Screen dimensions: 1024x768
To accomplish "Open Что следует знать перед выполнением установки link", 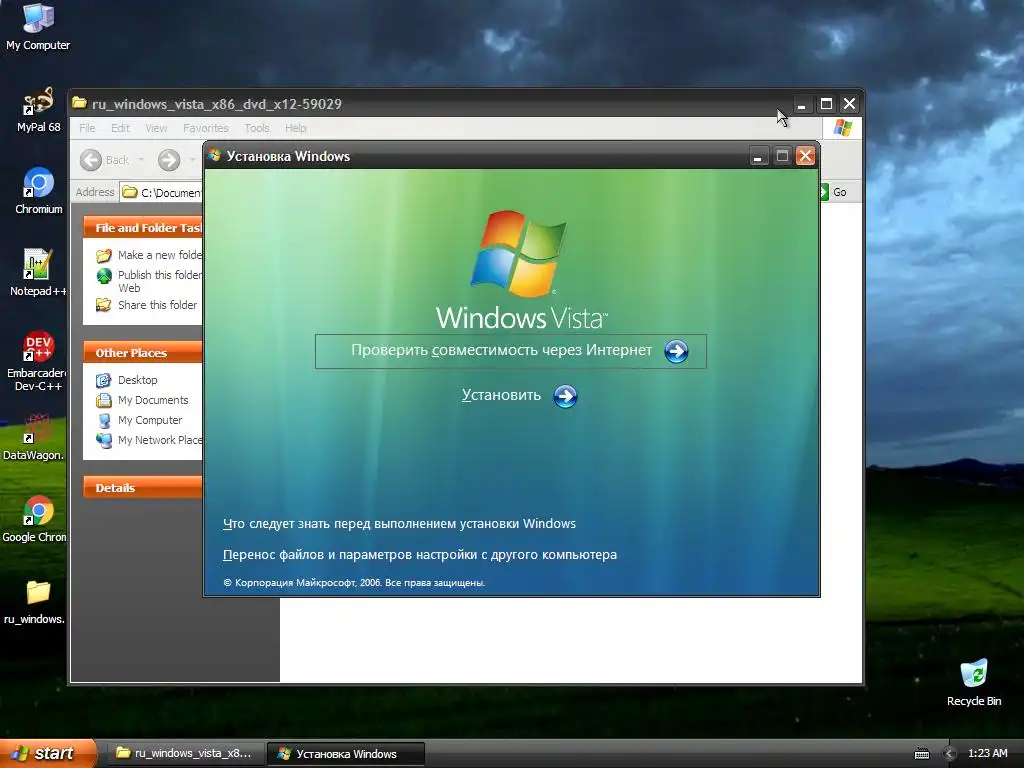I will (x=399, y=524).
